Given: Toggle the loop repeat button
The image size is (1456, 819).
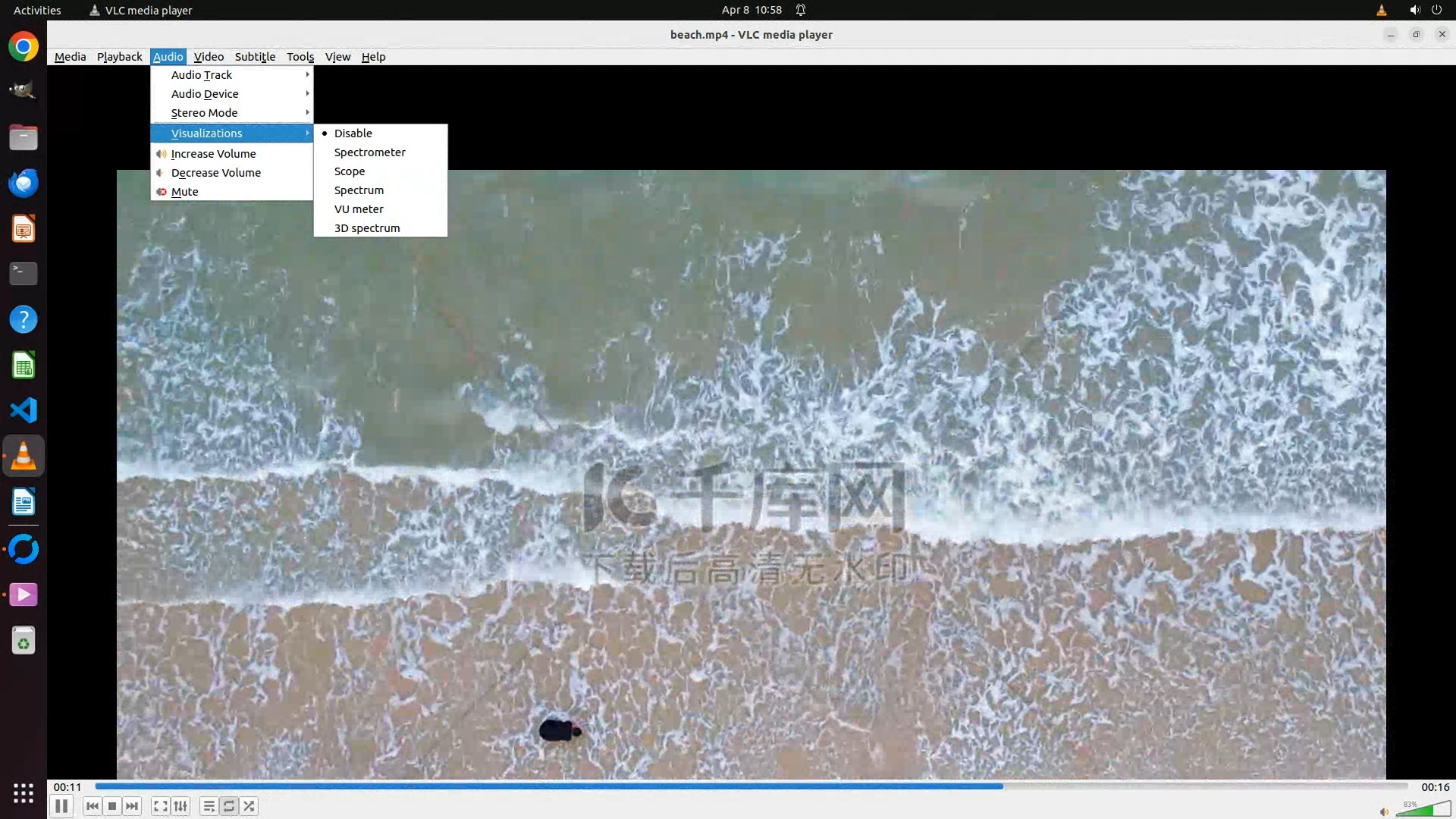Looking at the screenshot, I should [229, 806].
